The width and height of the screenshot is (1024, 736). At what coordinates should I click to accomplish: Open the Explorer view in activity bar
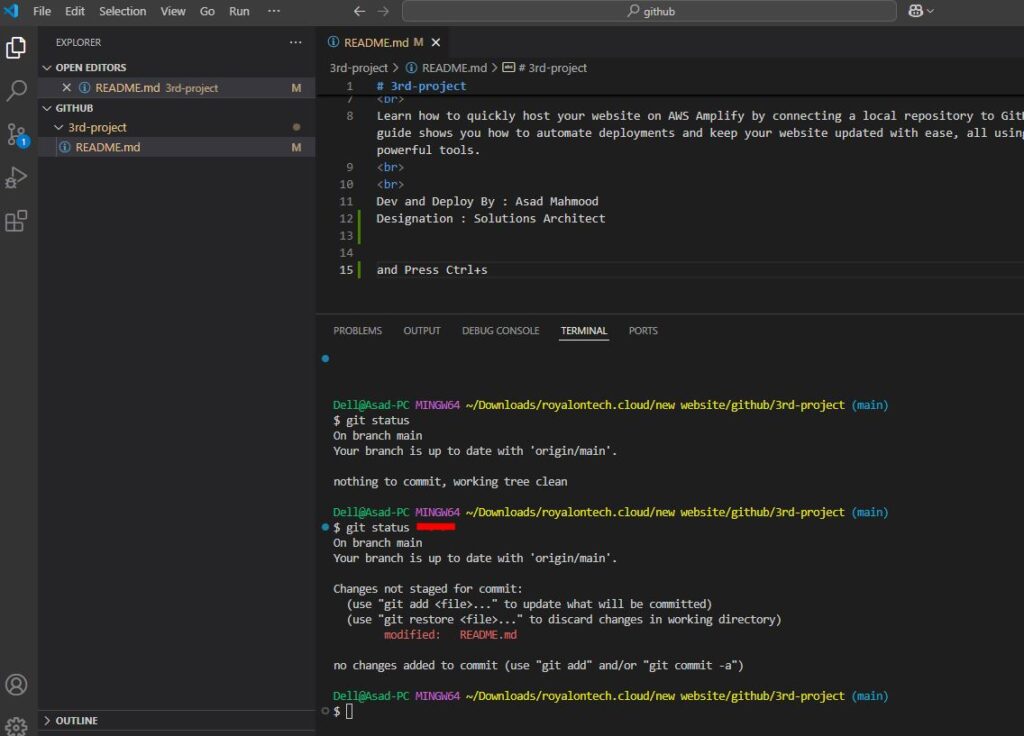[16, 48]
